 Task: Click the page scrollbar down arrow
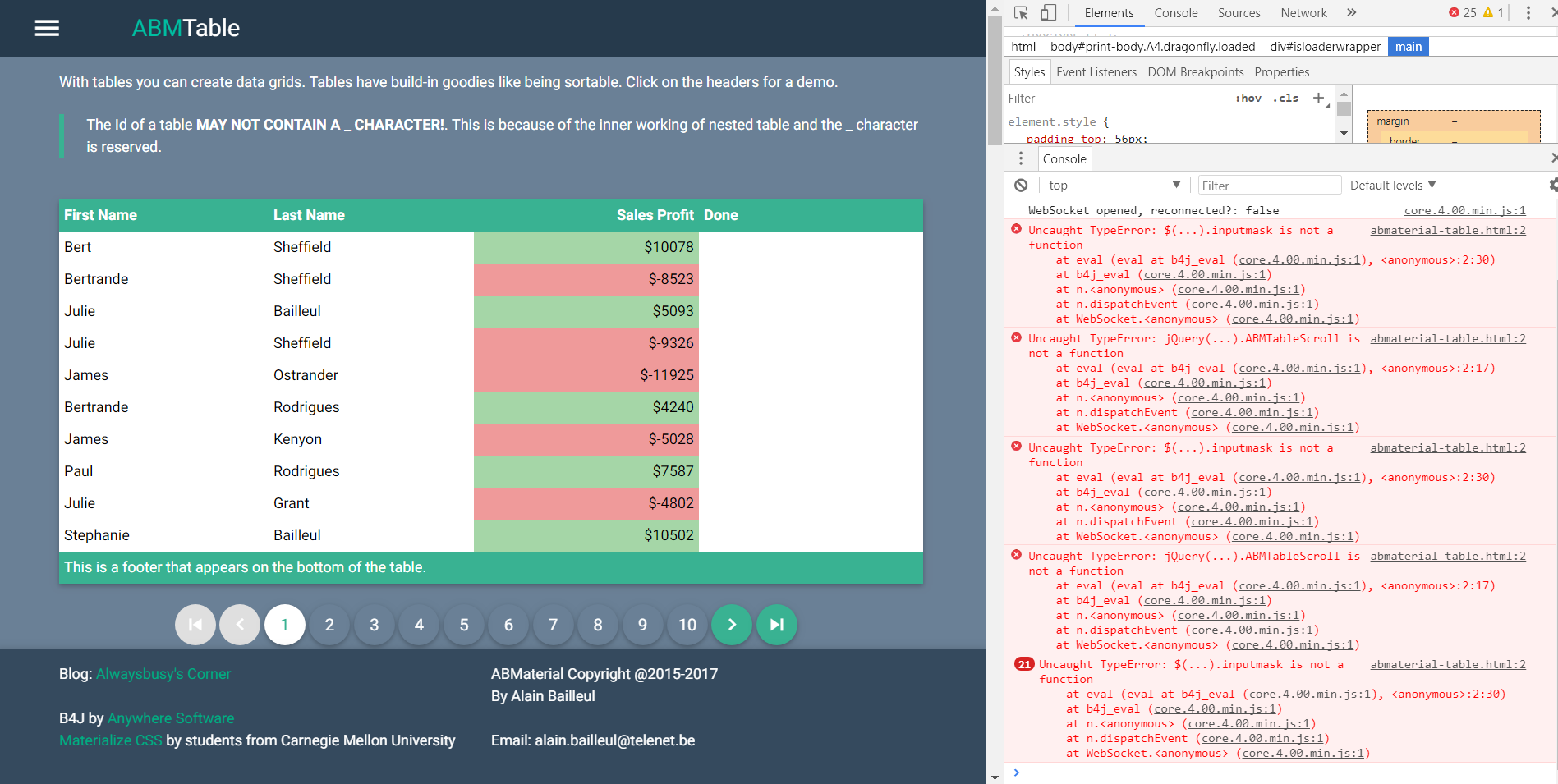click(995, 777)
